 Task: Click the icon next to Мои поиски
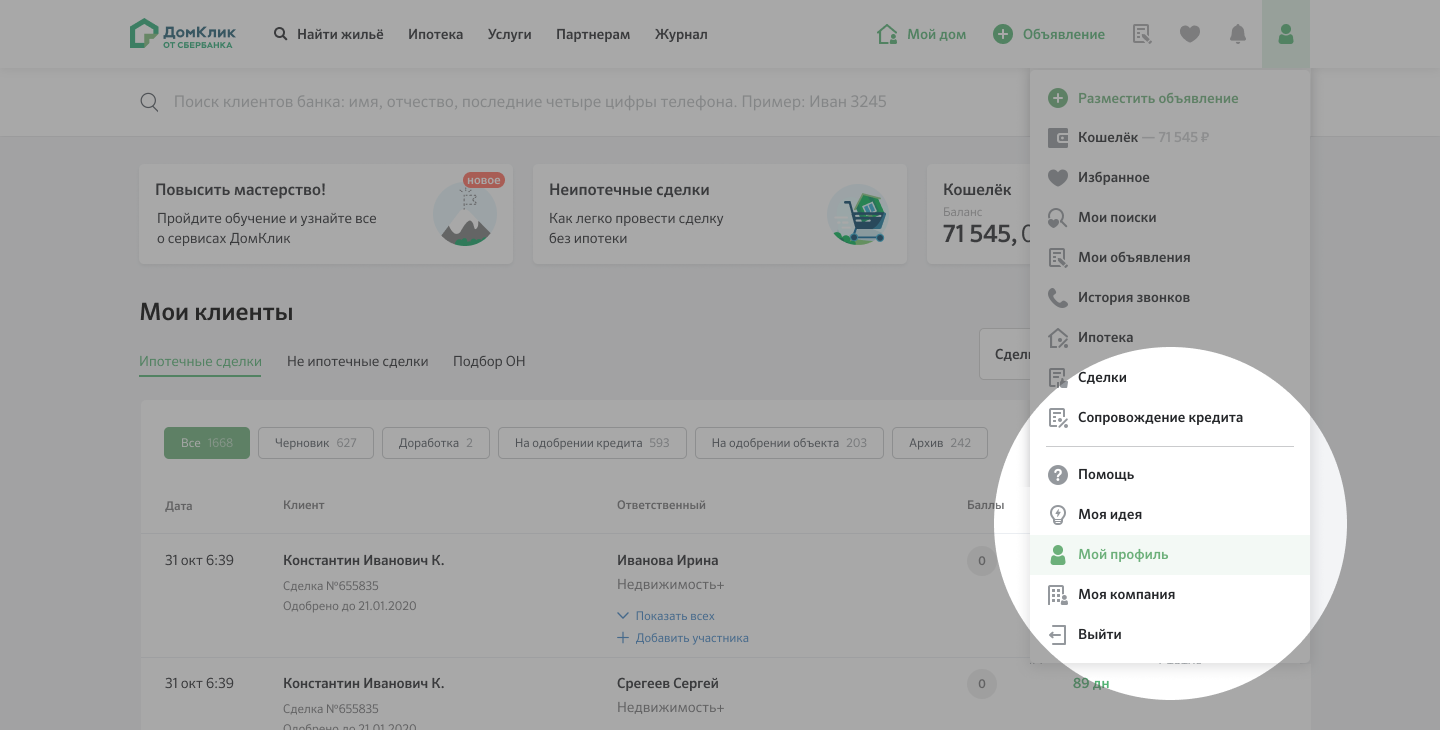pos(1057,218)
